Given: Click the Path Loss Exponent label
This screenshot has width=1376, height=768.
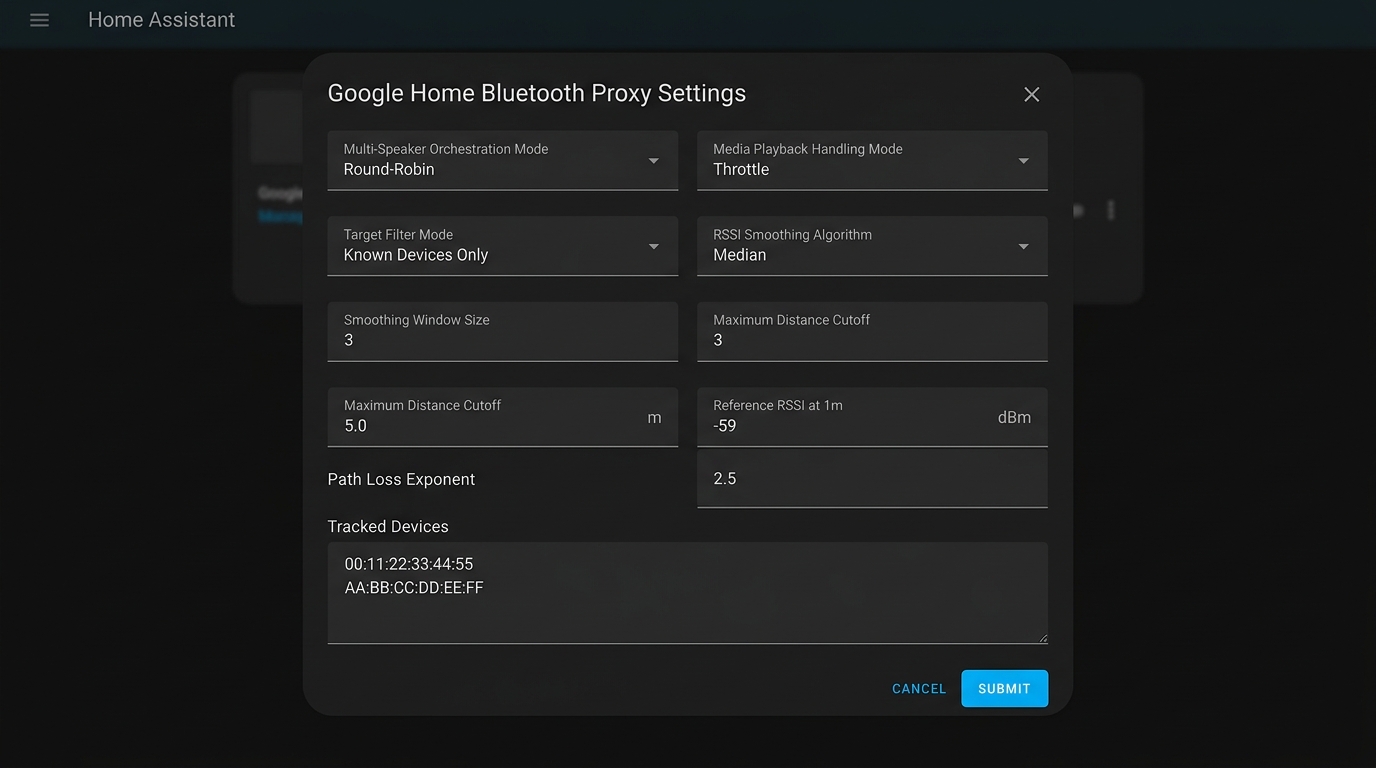Looking at the screenshot, I should point(401,479).
